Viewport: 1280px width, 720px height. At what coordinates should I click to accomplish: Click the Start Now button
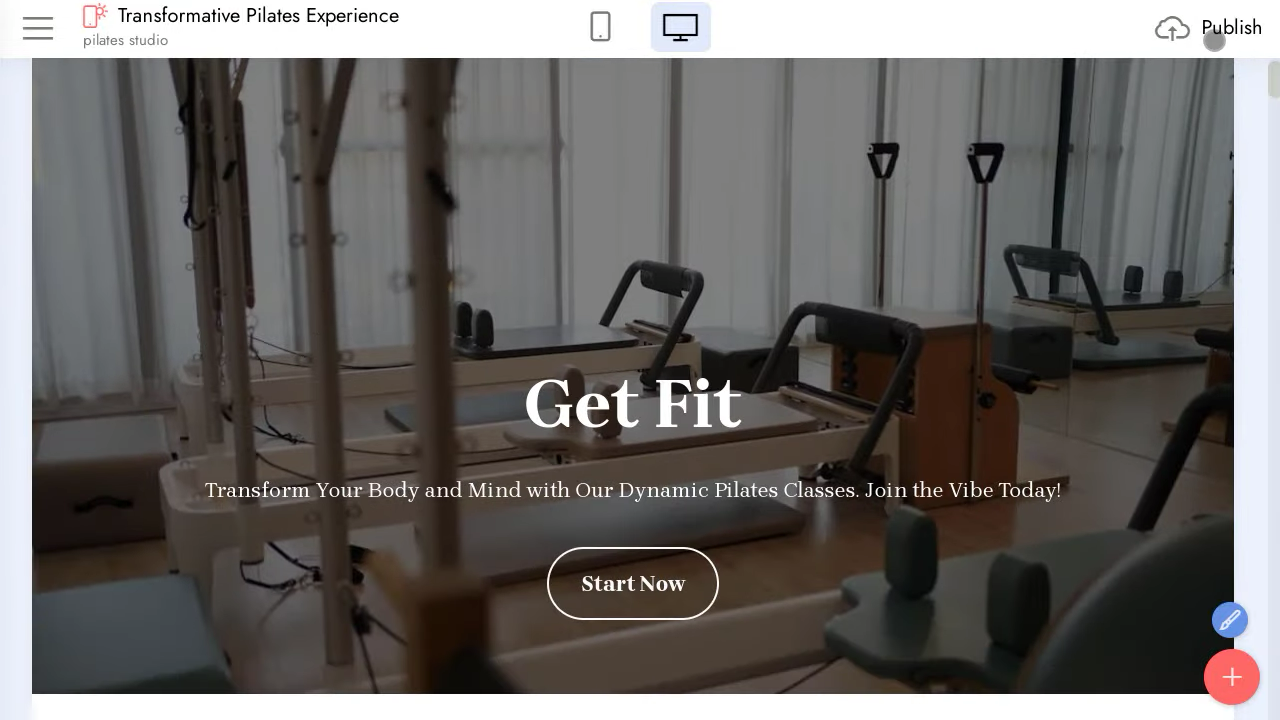coord(633,583)
